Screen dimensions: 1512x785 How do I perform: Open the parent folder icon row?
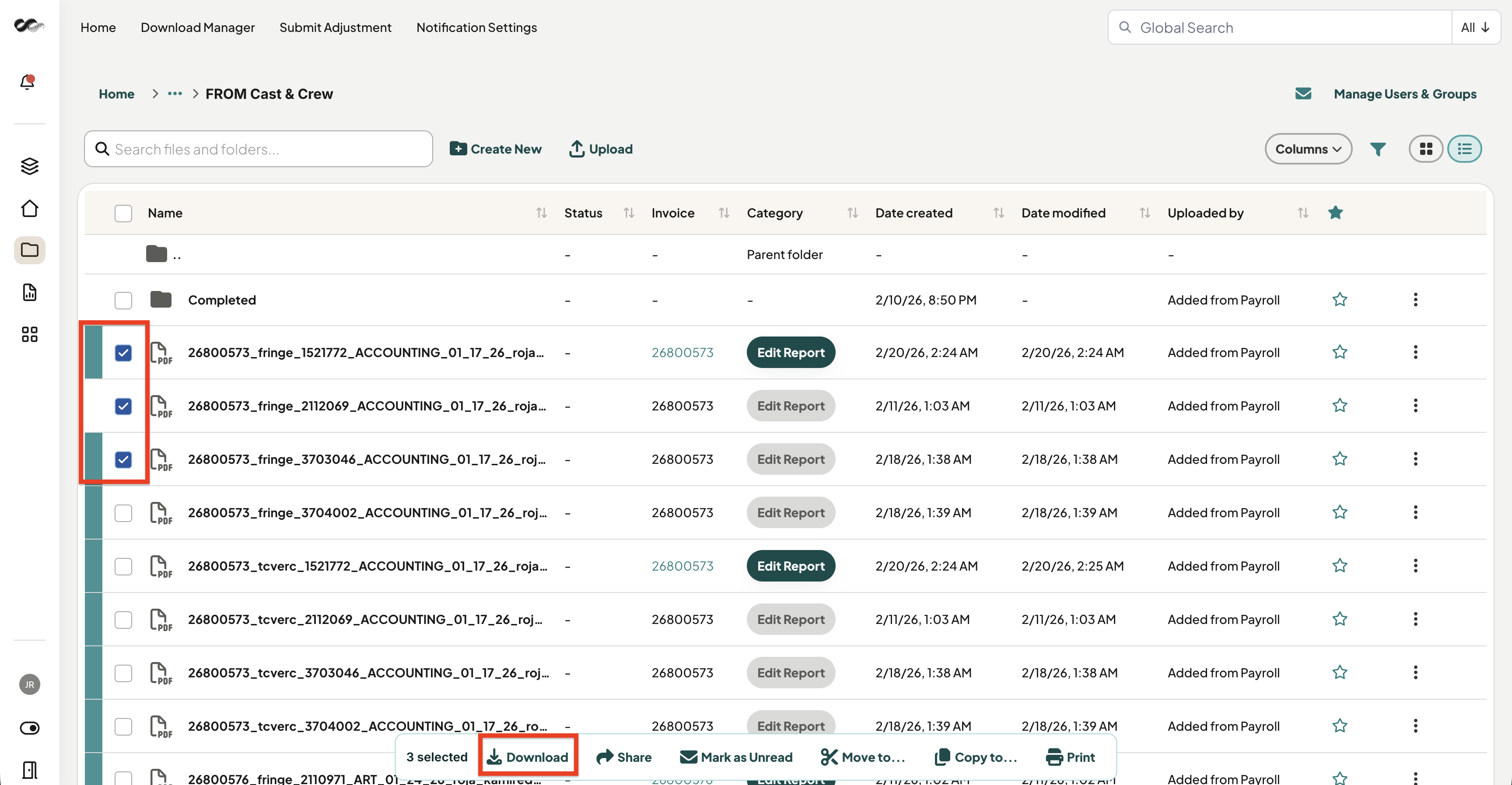pos(157,254)
